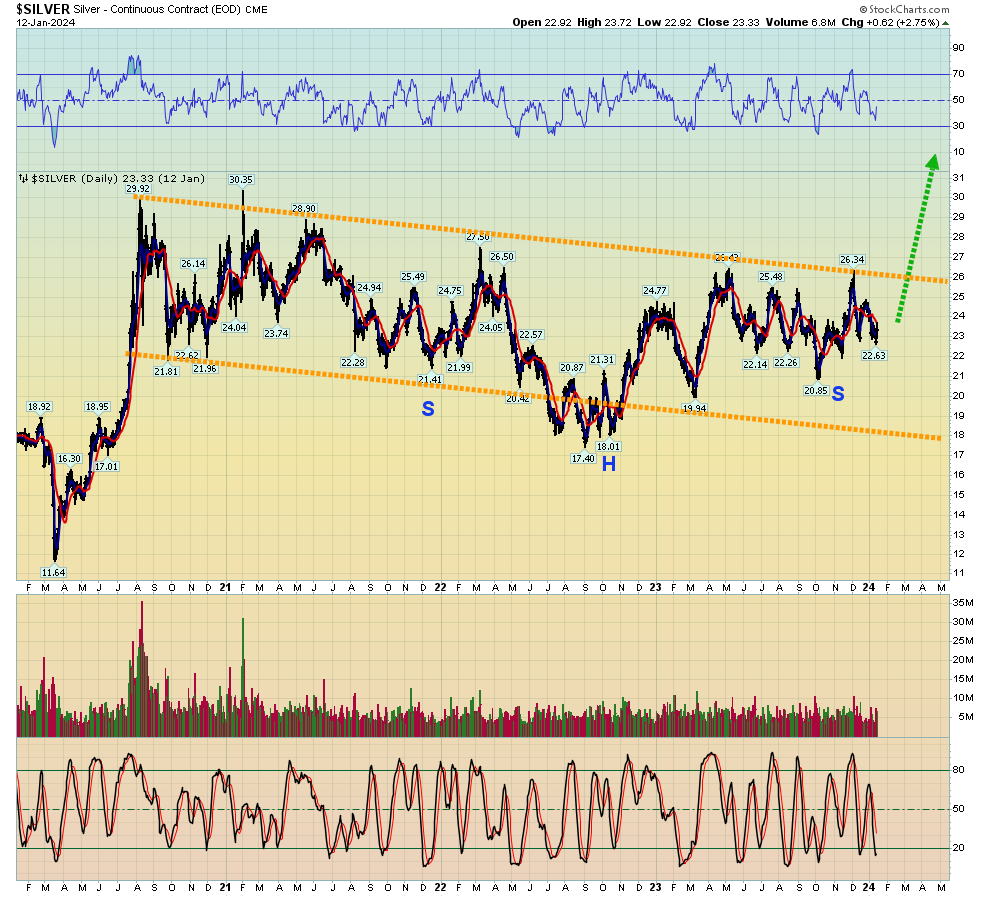The image size is (990, 897).
Task: Click the left blue S shoulder label
Action: (x=428, y=409)
